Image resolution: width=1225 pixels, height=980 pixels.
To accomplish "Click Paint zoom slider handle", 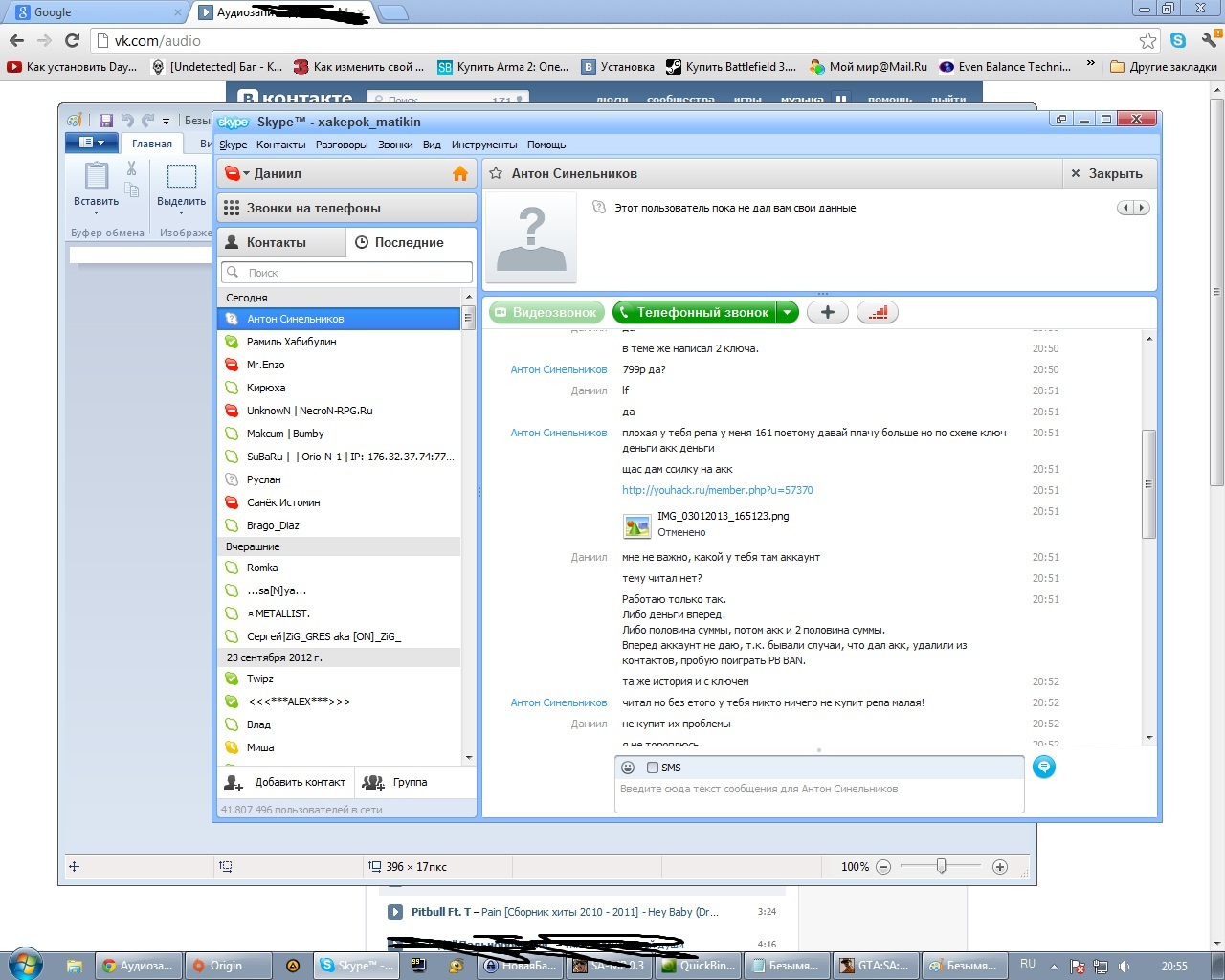I will tap(942, 866).
